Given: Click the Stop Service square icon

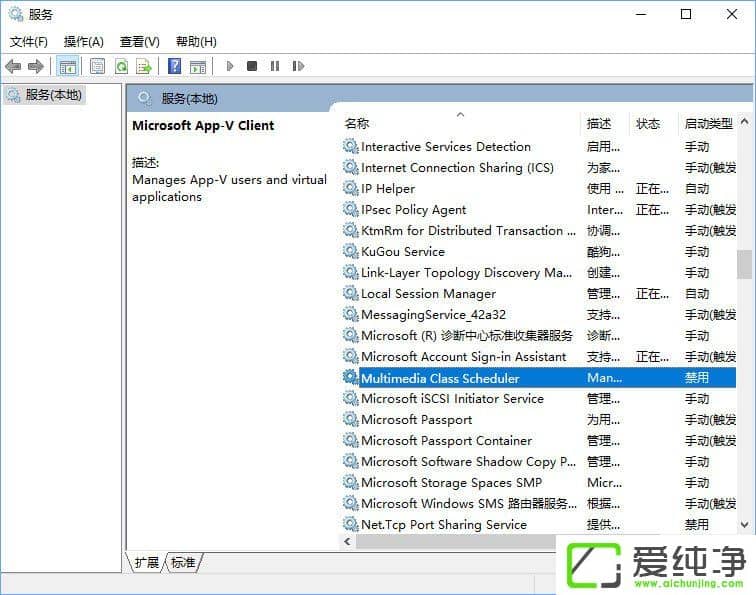Looking at the screenshot, I should click(252, 66).
